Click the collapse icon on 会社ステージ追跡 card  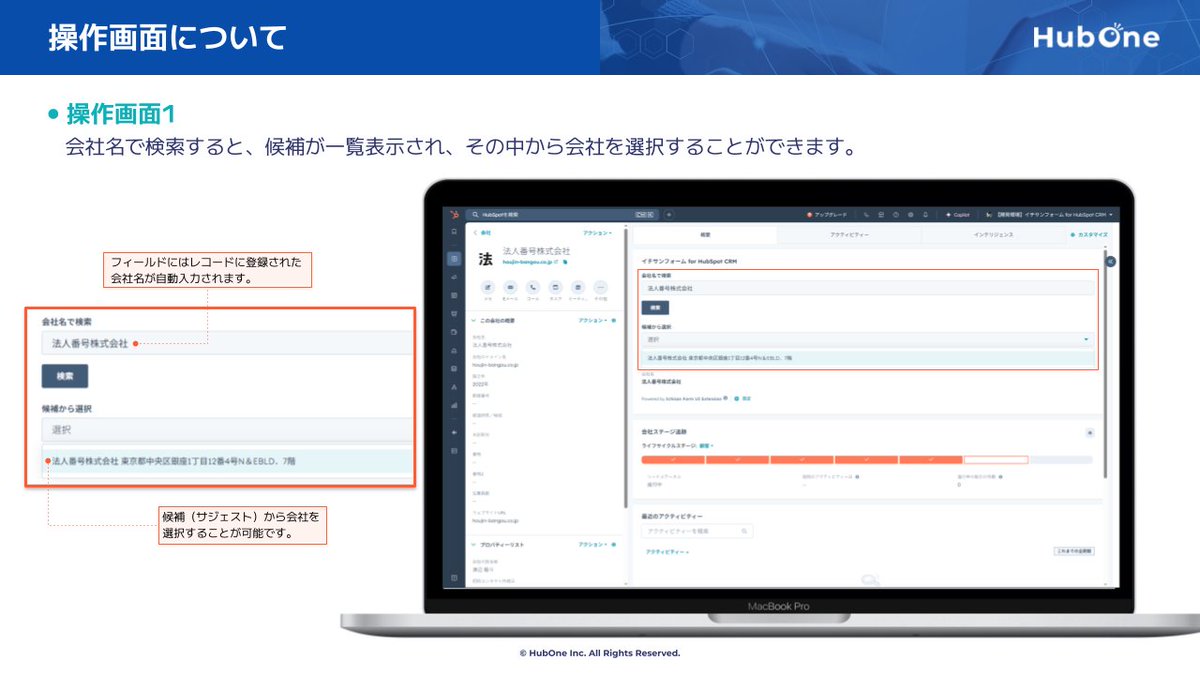(1090, 432)
